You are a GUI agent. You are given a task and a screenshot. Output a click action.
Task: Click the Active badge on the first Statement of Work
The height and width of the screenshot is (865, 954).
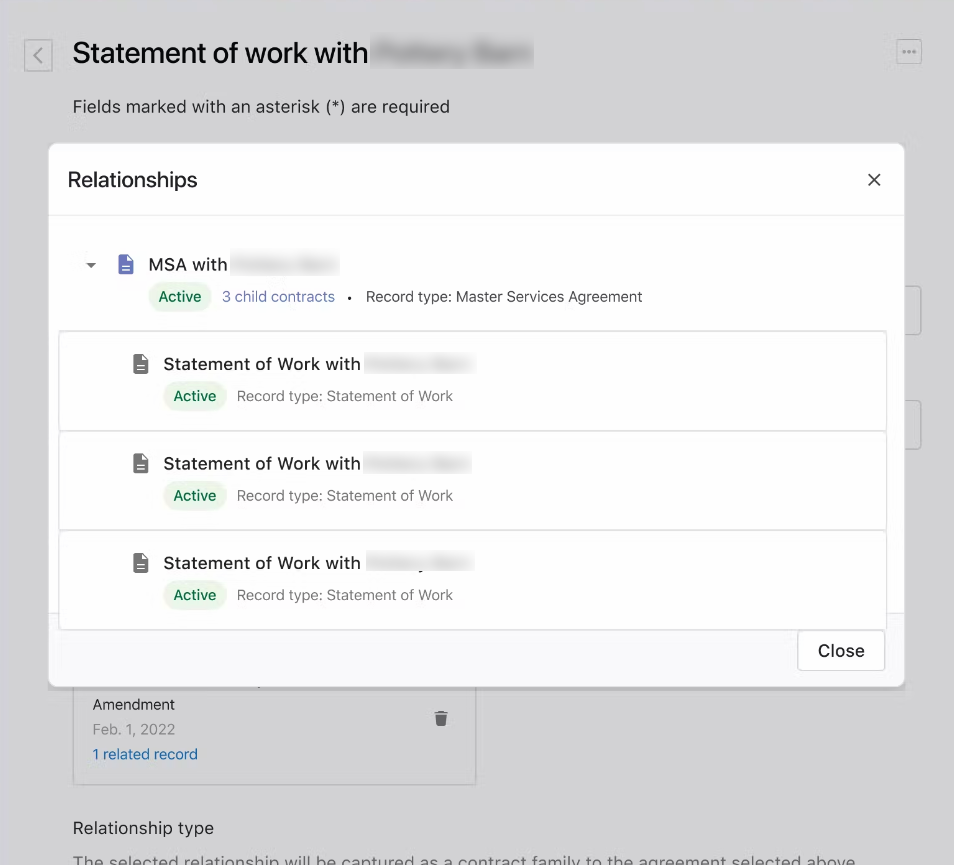194,396
